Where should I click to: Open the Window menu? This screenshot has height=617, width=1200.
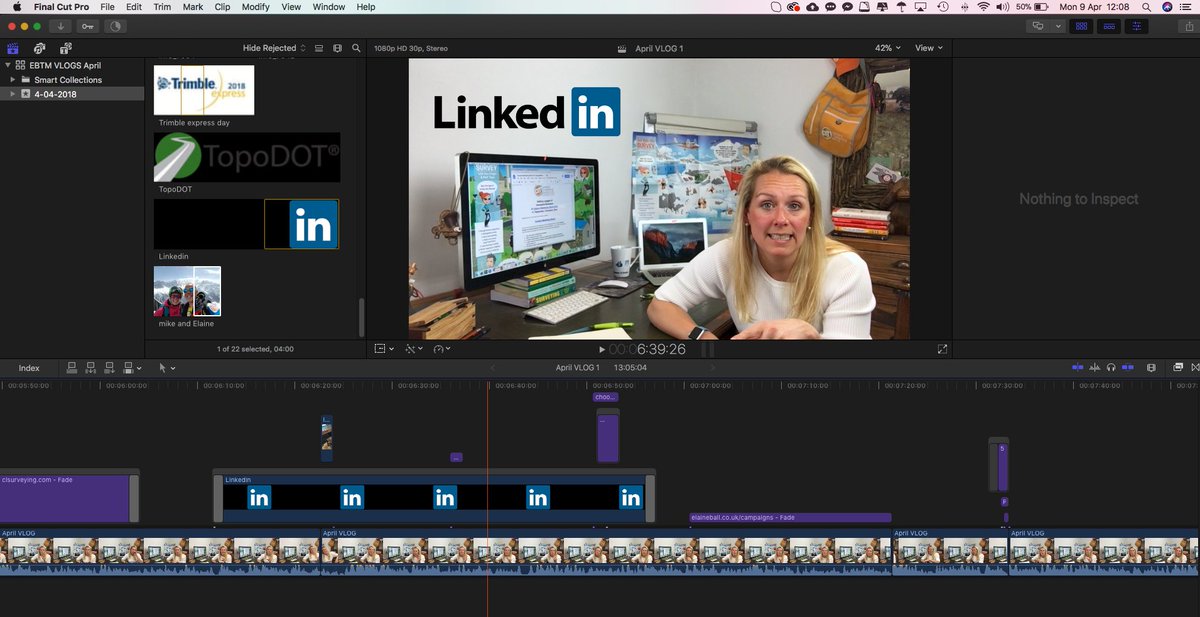(328, 7)
